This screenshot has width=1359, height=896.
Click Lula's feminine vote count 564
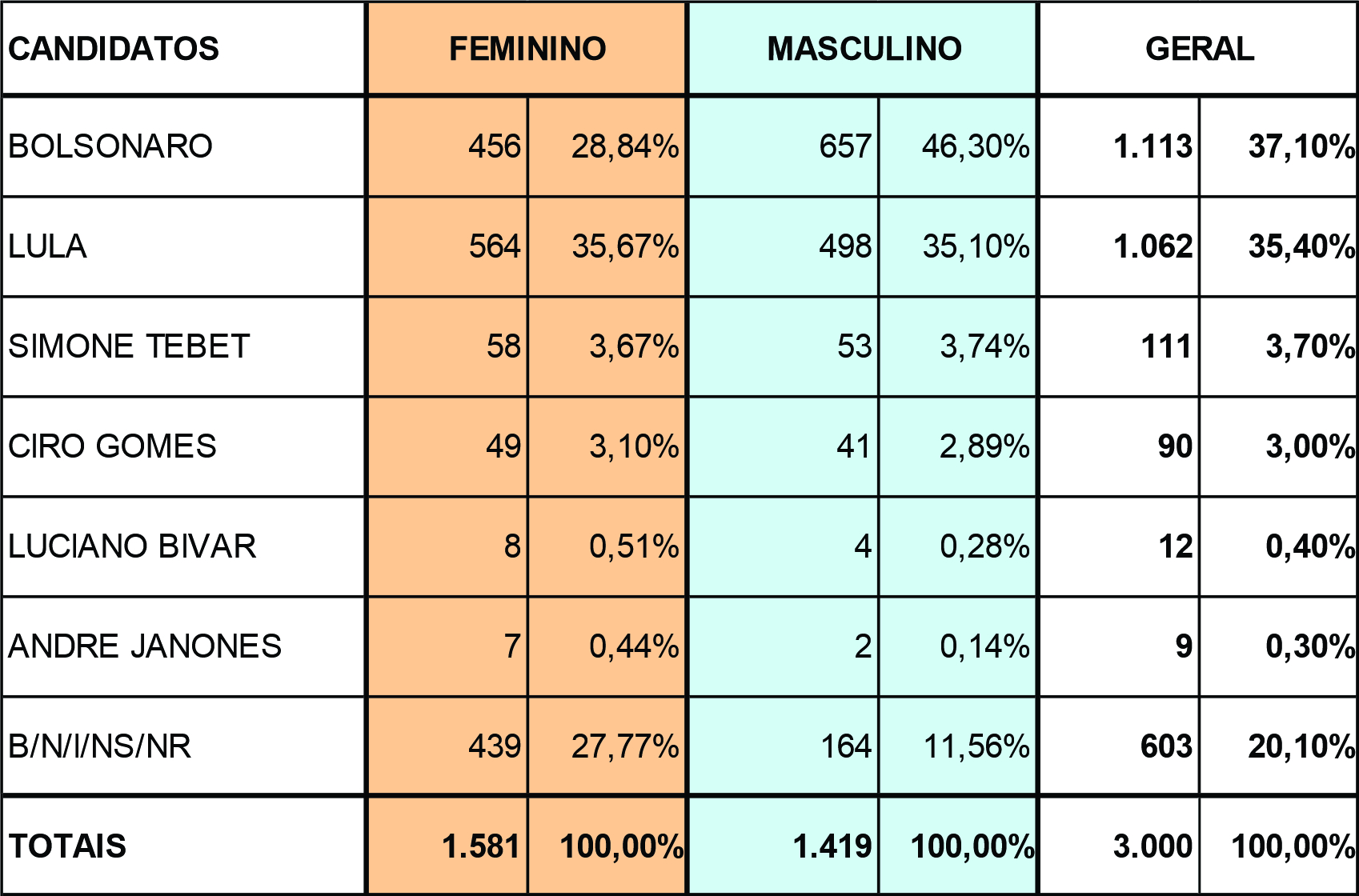tap(447, 246)
